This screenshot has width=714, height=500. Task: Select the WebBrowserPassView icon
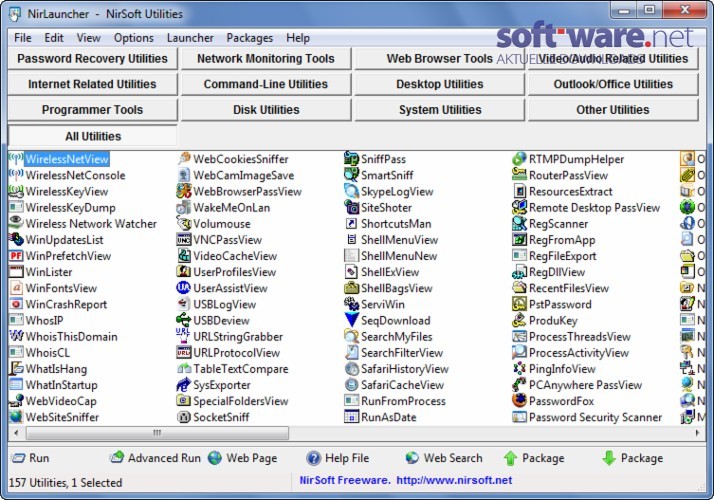point(184,191)
